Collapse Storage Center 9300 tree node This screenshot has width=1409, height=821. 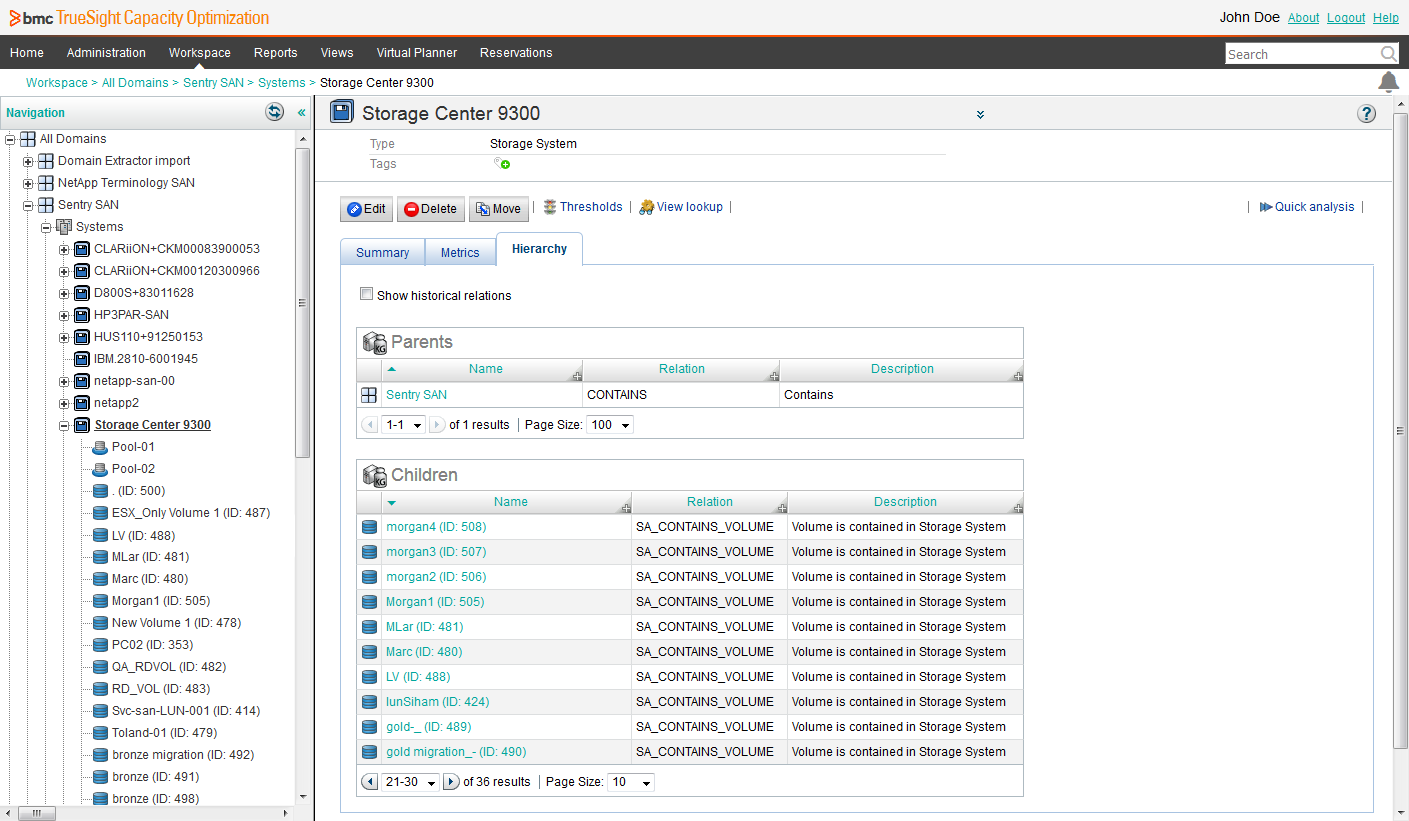64,425
